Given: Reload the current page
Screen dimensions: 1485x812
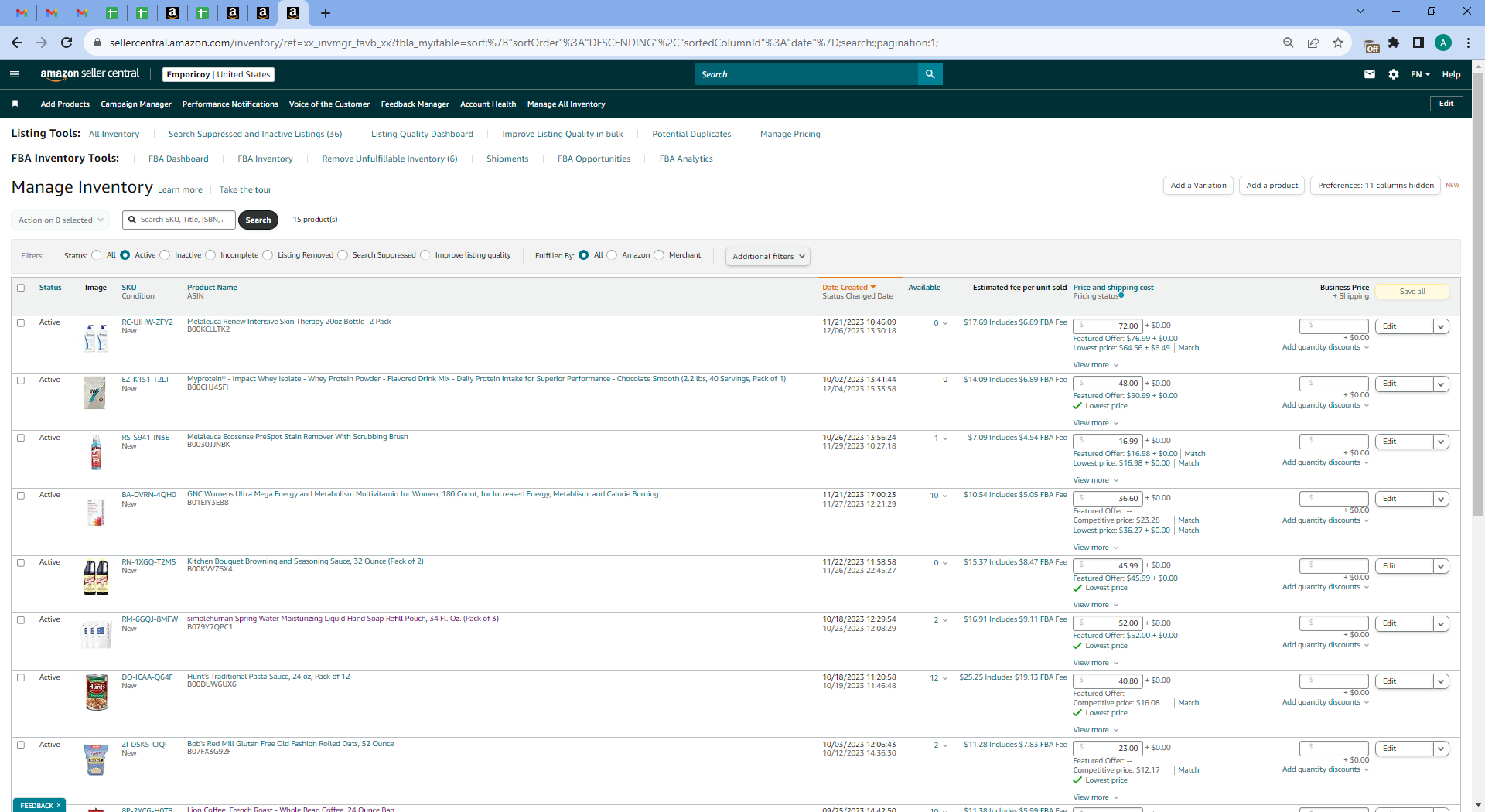Looking at the screenshot, I should [67, 43].
